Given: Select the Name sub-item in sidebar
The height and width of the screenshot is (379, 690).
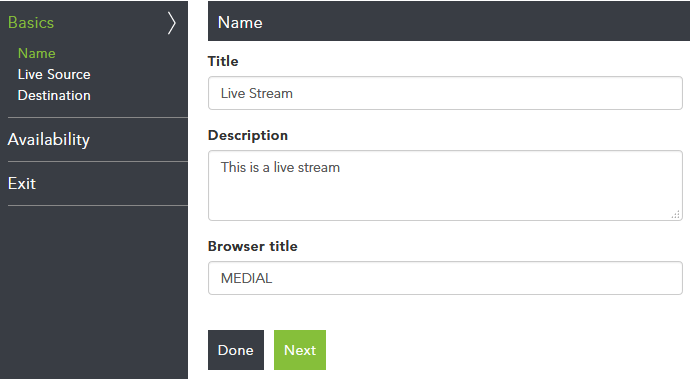Looking at the screenshot, I should coord(37,53).
